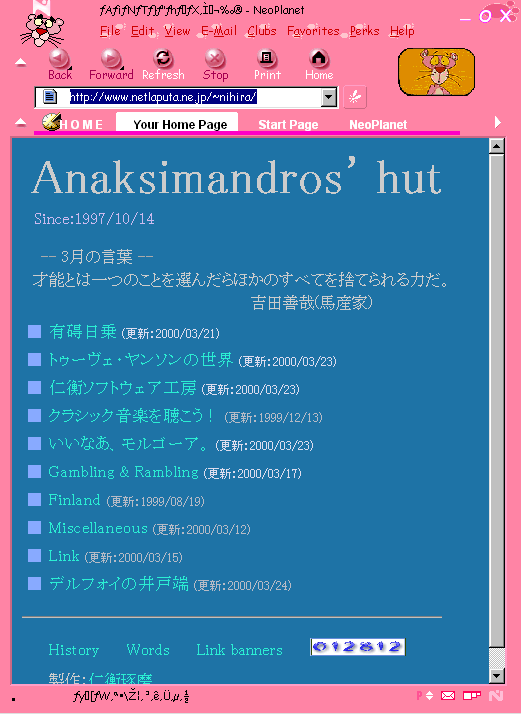This screenshot has width=521, height=714.
Task: Open the address bar dropdown arrow
Action: [328, 97]
